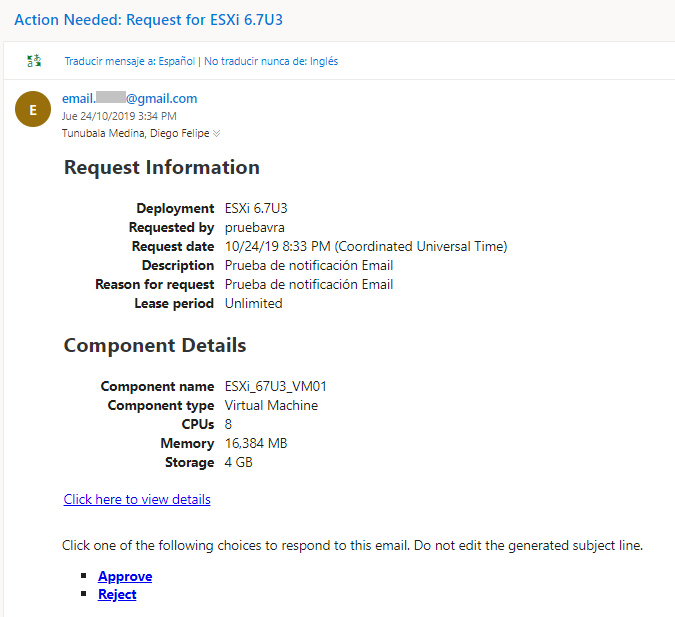Click the sender avatar circle 'E'

click(x=32, y=110)
